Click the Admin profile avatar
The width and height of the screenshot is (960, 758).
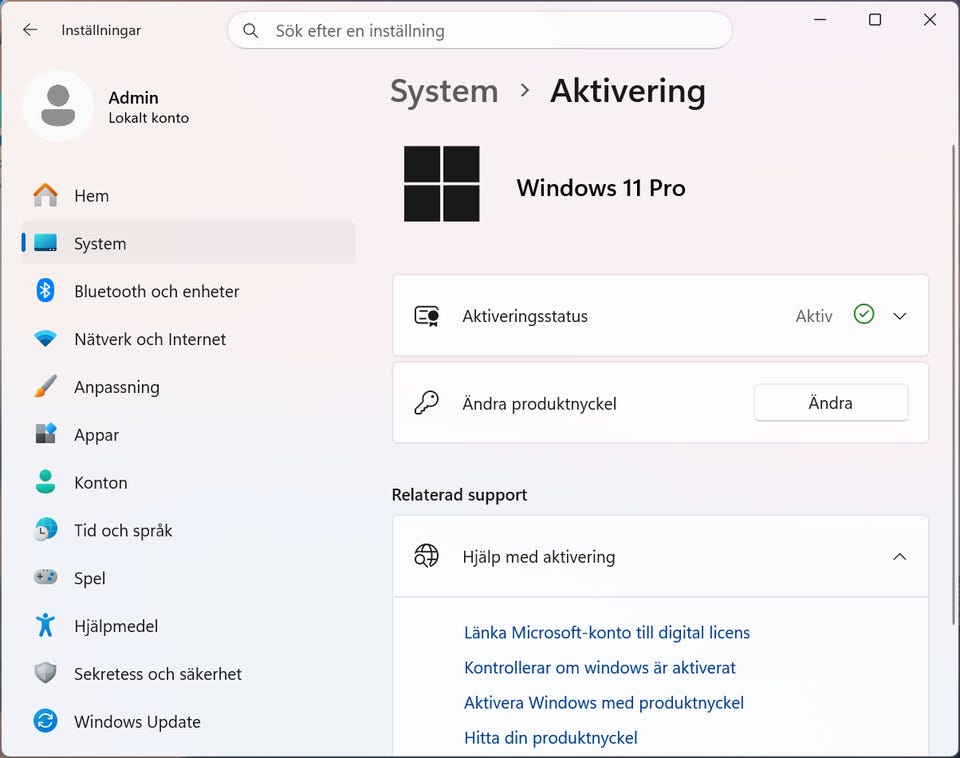click(58, 106)
